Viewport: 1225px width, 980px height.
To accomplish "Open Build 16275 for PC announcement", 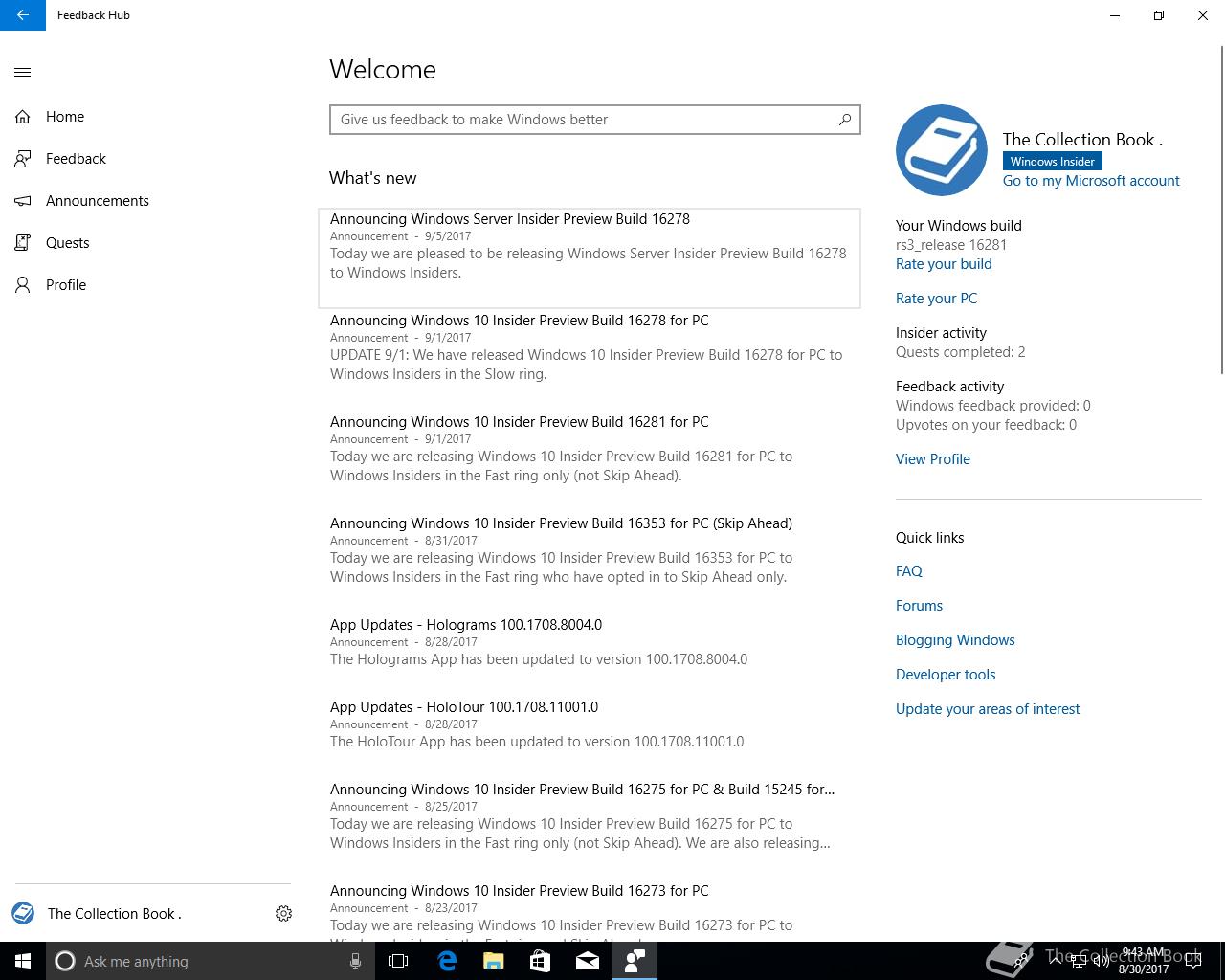I will point(590,815).
